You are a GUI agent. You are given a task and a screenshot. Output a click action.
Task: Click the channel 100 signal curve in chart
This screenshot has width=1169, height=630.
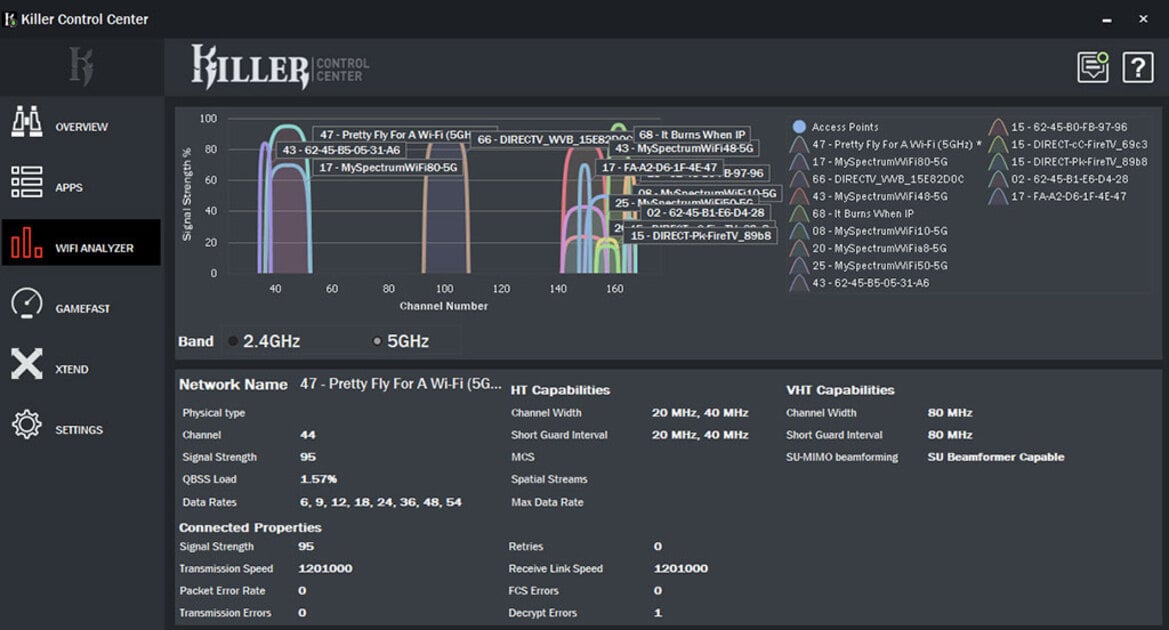pos(446,209)
